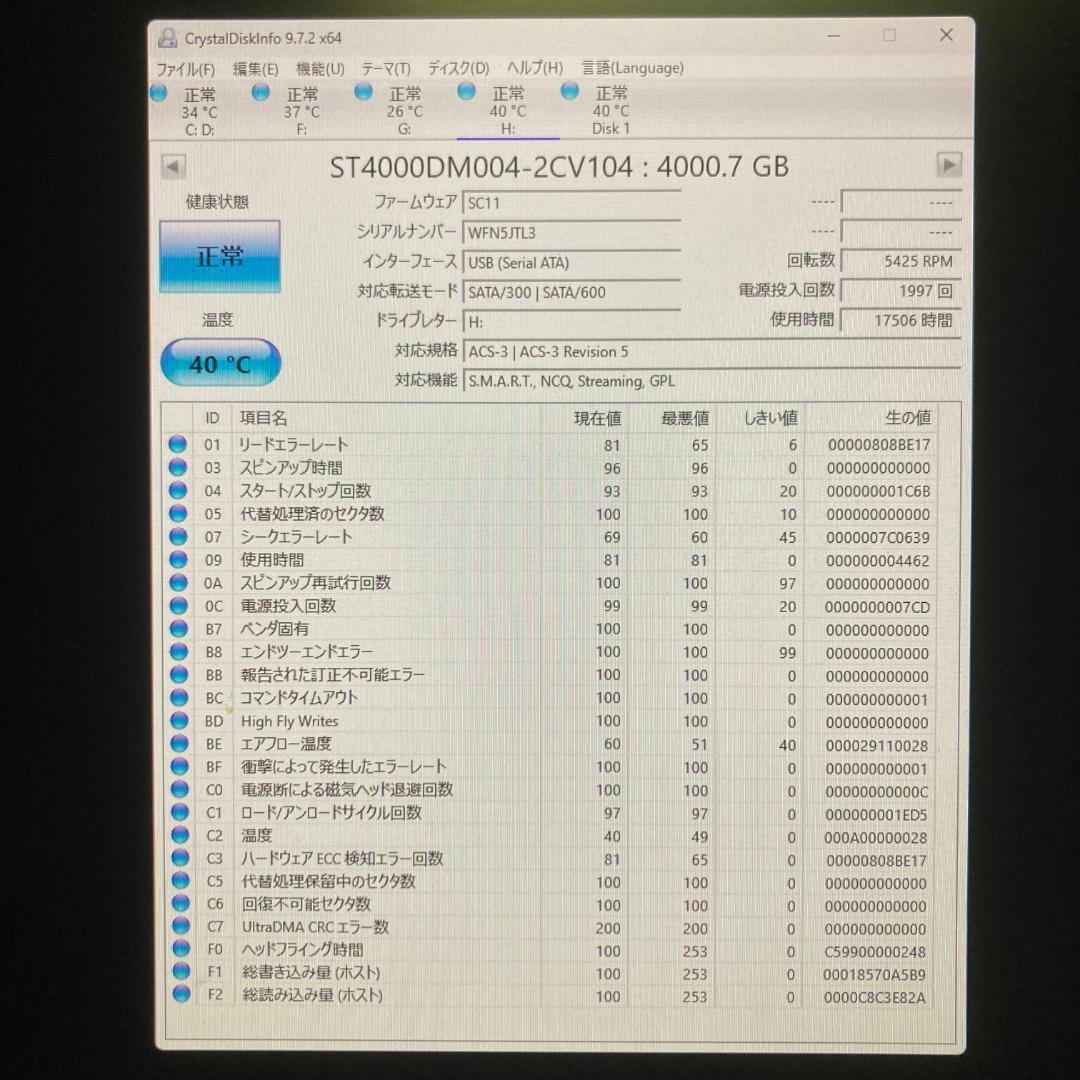Click status icon for row 01 リードエラーレート
This screenshot has width=1080, height=1080.
pyautogui.click(x=178, y=444)
